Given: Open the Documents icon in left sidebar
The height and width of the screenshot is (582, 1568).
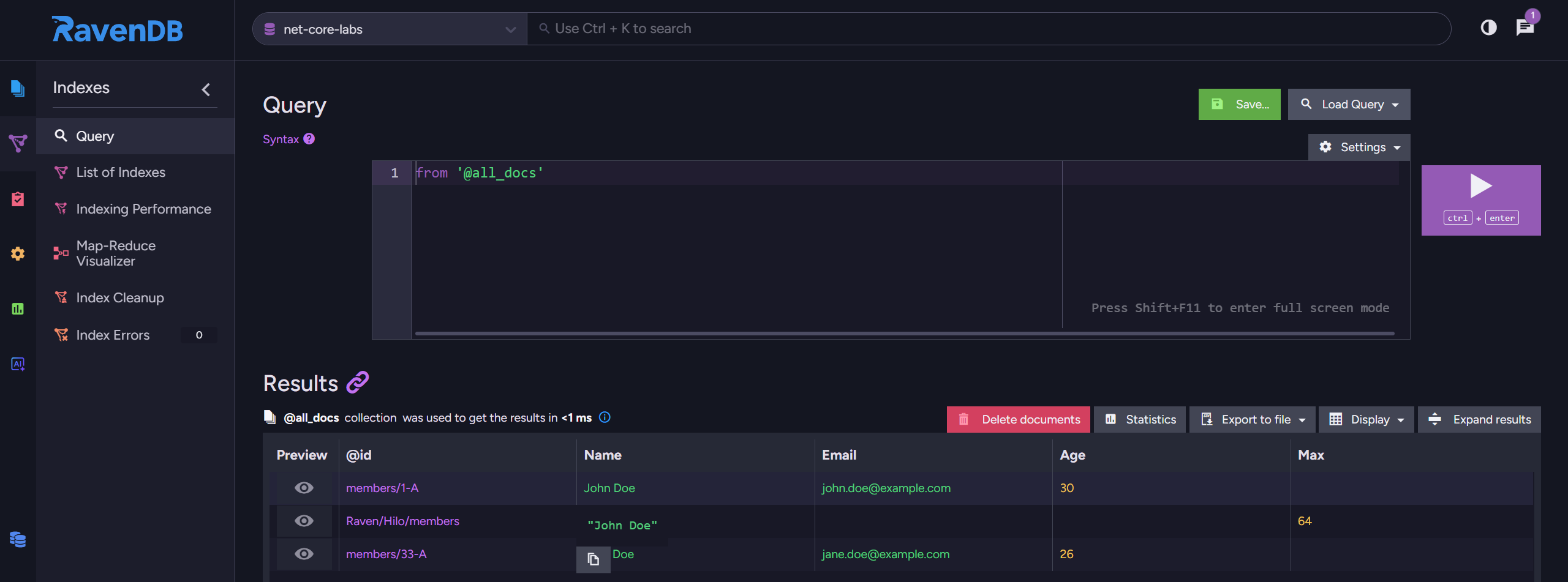Looking at the screenshot, I should (x=17, y=88).
